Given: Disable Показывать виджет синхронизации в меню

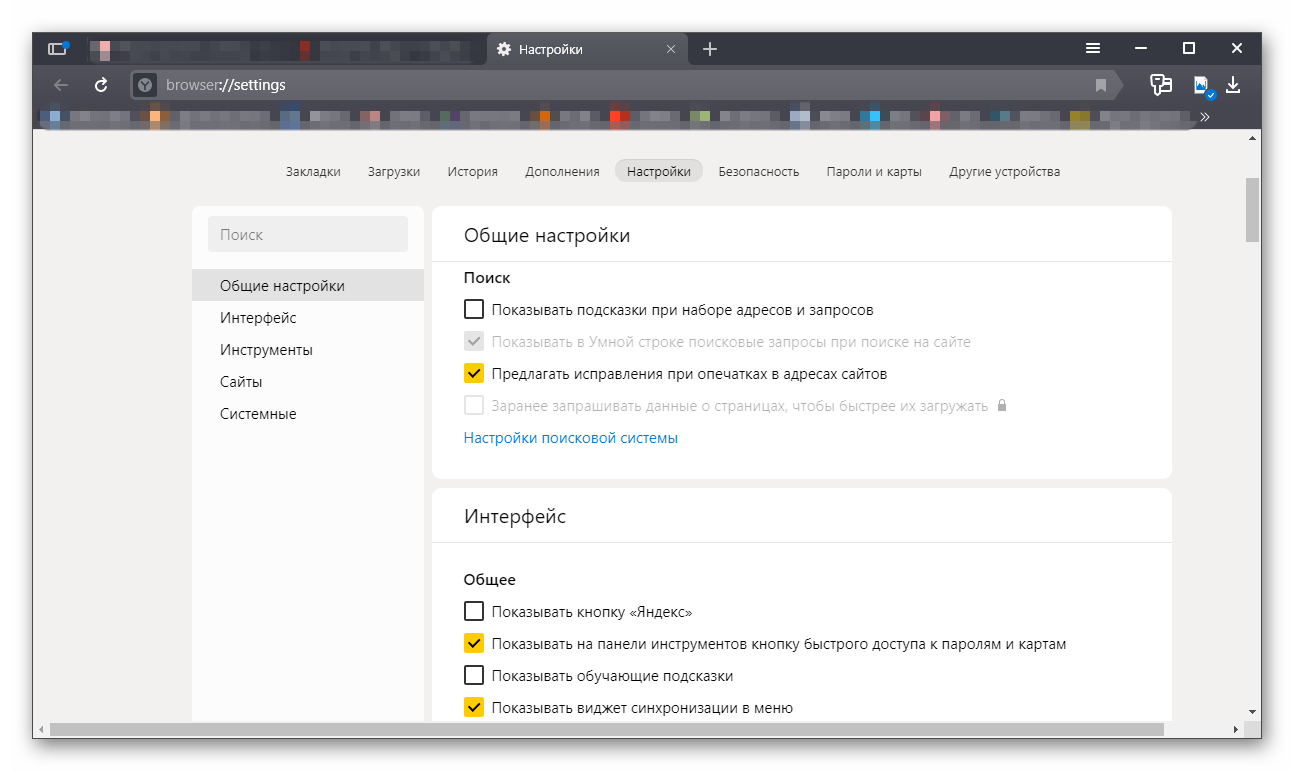Looking at the screenshot, I should pyautogui.click(x=474, y=708).
